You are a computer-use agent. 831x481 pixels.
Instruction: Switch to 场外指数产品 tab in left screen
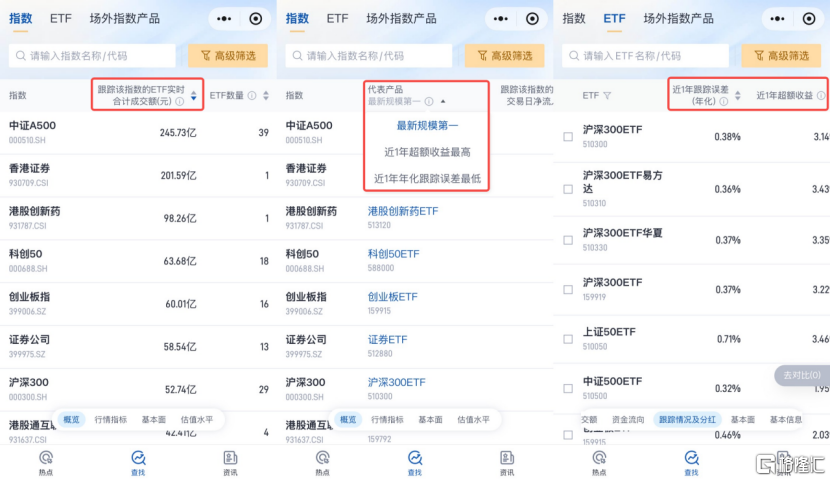coord(125,19)
